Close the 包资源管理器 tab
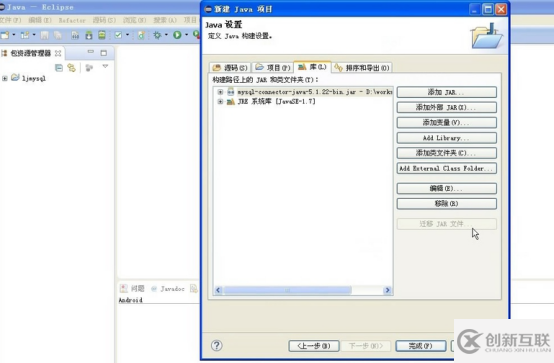Screen dimensions: 554x363 [x=58, y=53]
